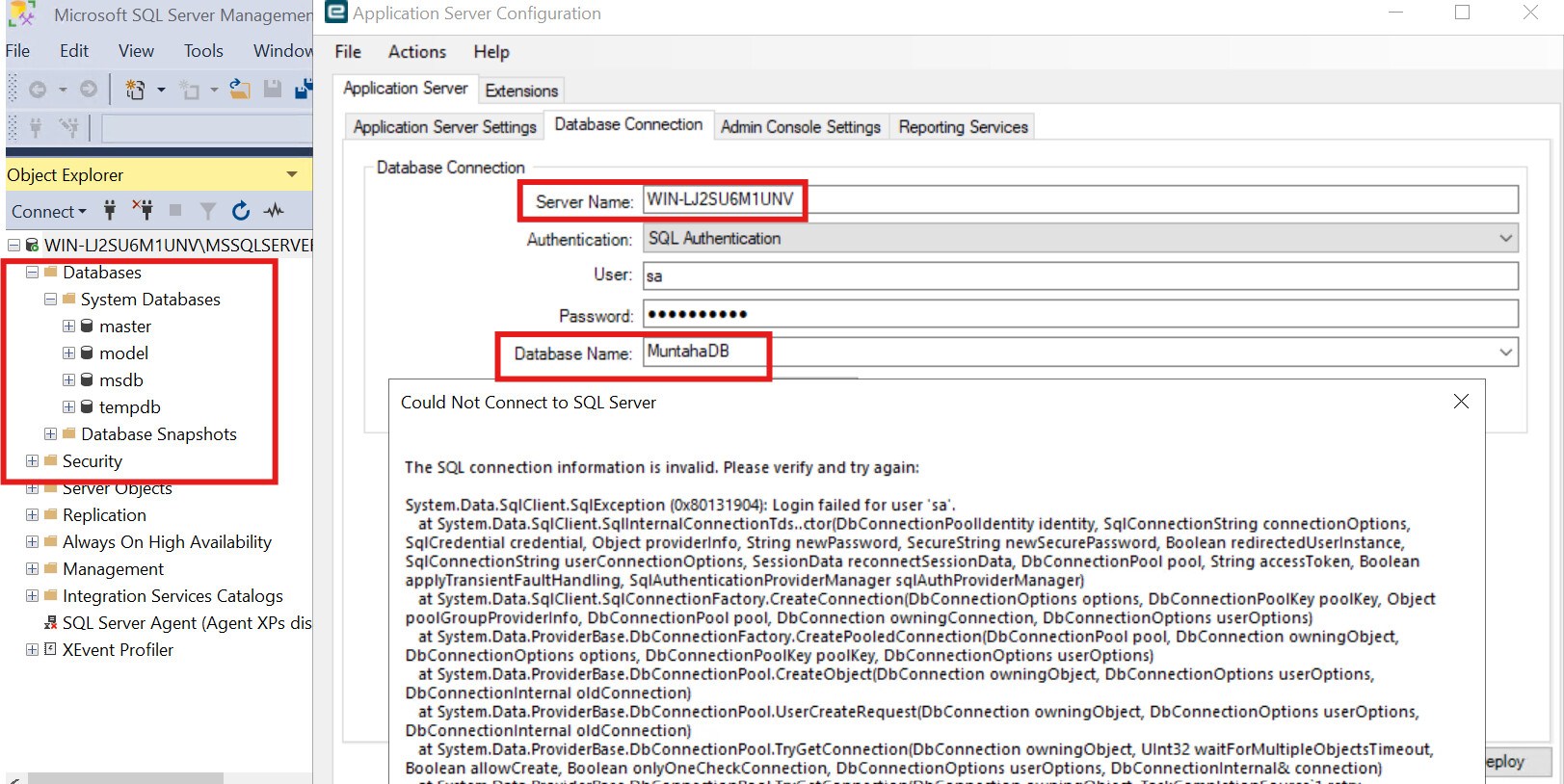Screen dimensions: 1564x784
Task: Open the Object Explorer window position dropdown arrow
Action: [x=291, y=174]
